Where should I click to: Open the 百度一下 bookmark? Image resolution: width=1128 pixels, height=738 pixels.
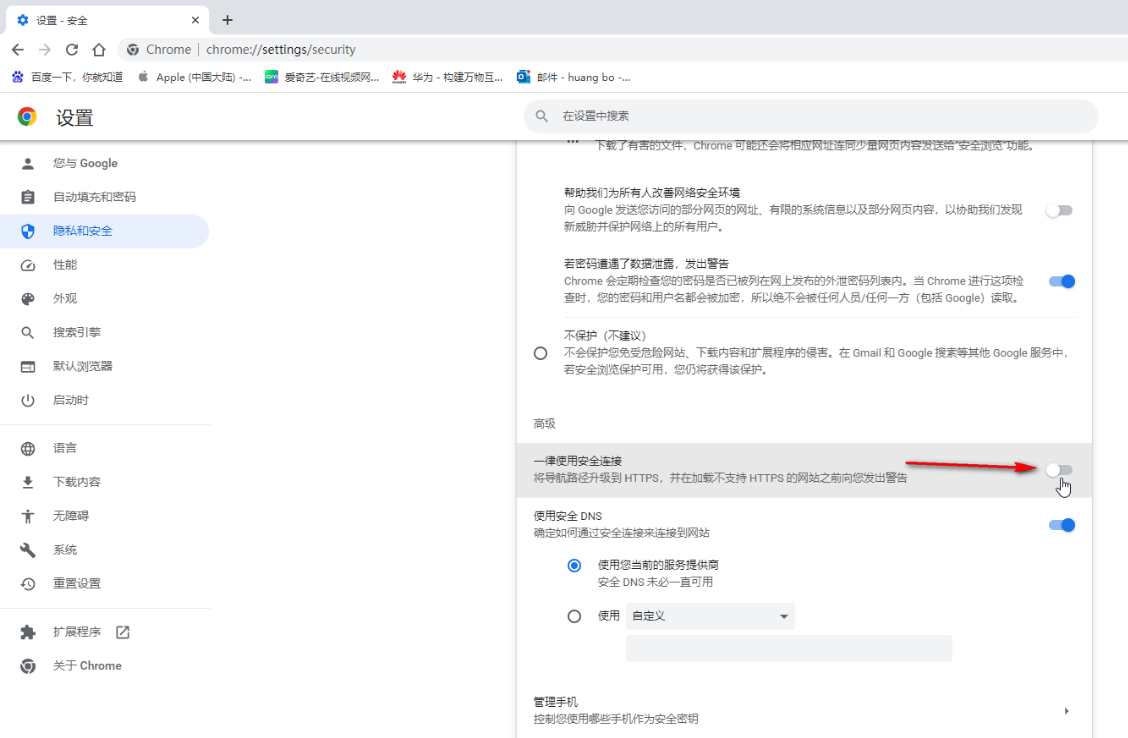pyautogui.click(x=68, y=77)
